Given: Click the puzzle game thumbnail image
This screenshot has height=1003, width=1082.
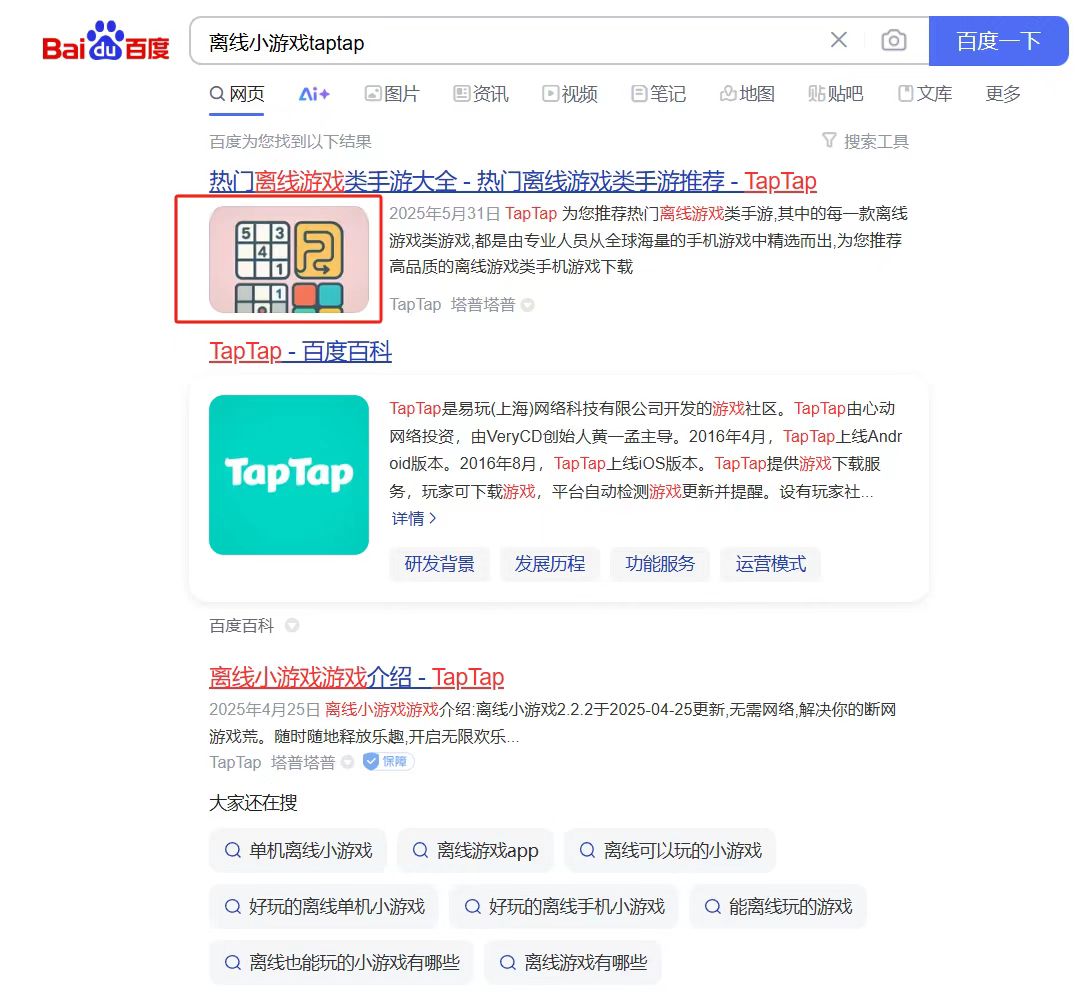Looking at the screenshot, I should click(289, 259).
